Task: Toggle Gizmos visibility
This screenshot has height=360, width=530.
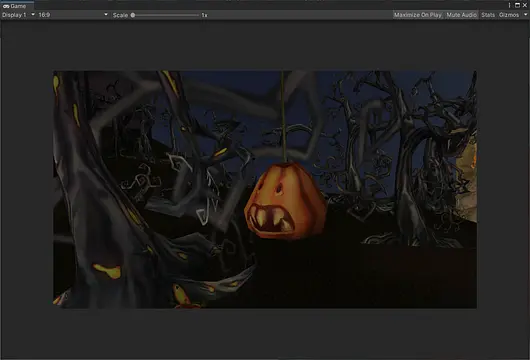Action: (x=509, y=15)
